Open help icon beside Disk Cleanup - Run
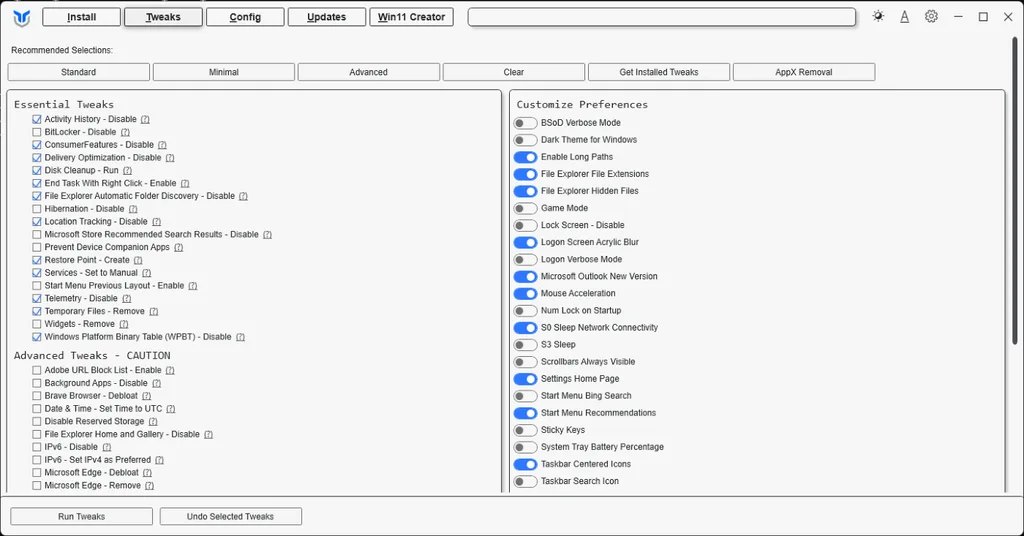The image size is (1024, 536). [127, 170]
